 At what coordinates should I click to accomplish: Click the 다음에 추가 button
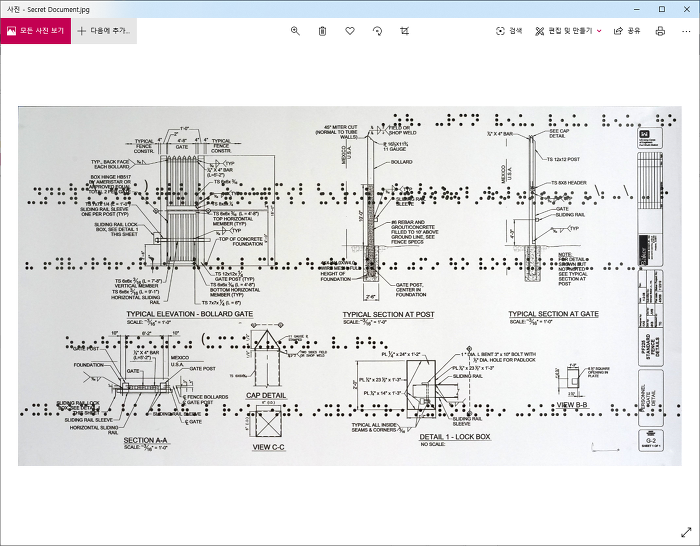[x=104, y=31]
